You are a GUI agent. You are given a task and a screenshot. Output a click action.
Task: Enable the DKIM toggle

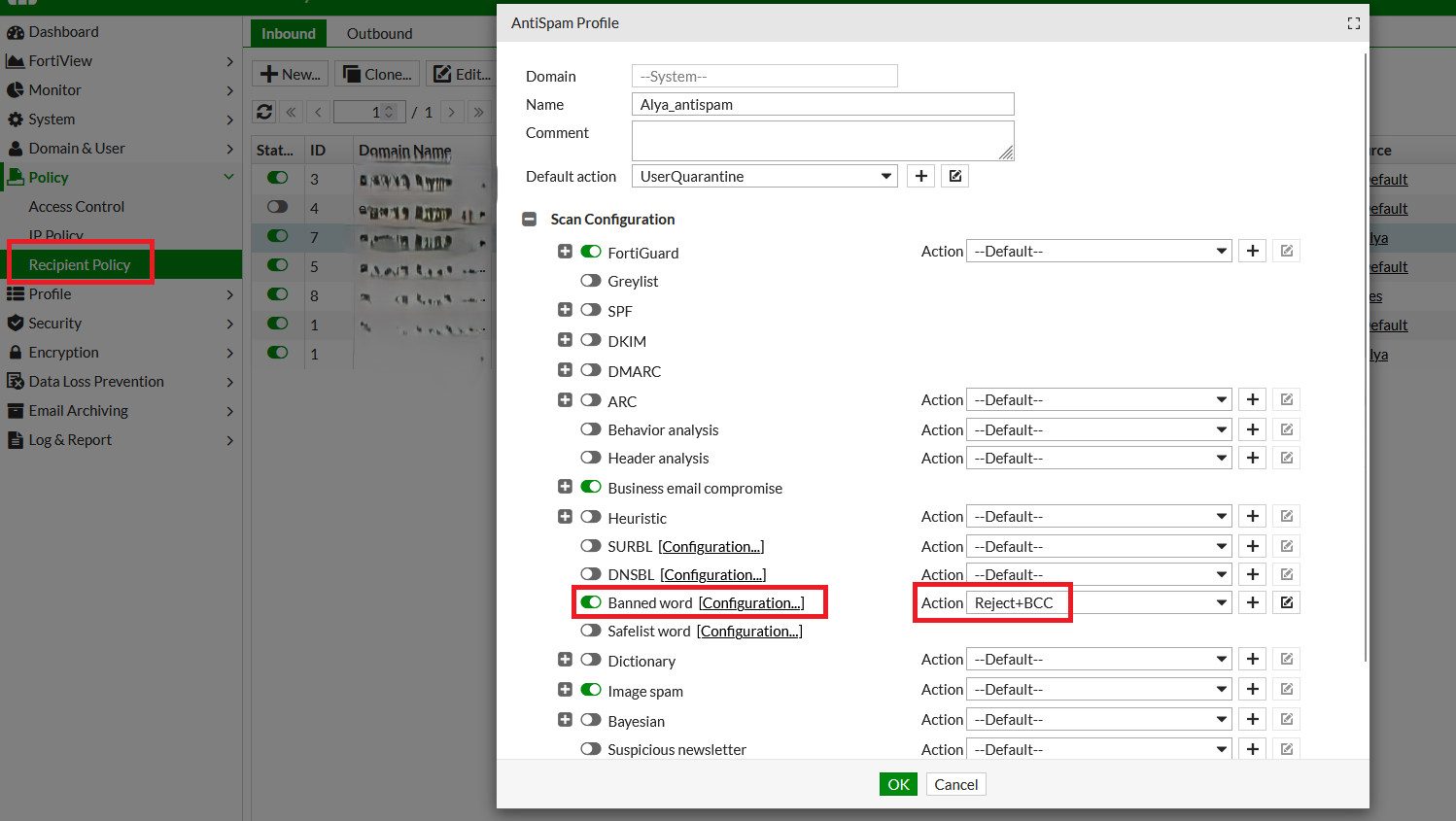tap(591, 340)
